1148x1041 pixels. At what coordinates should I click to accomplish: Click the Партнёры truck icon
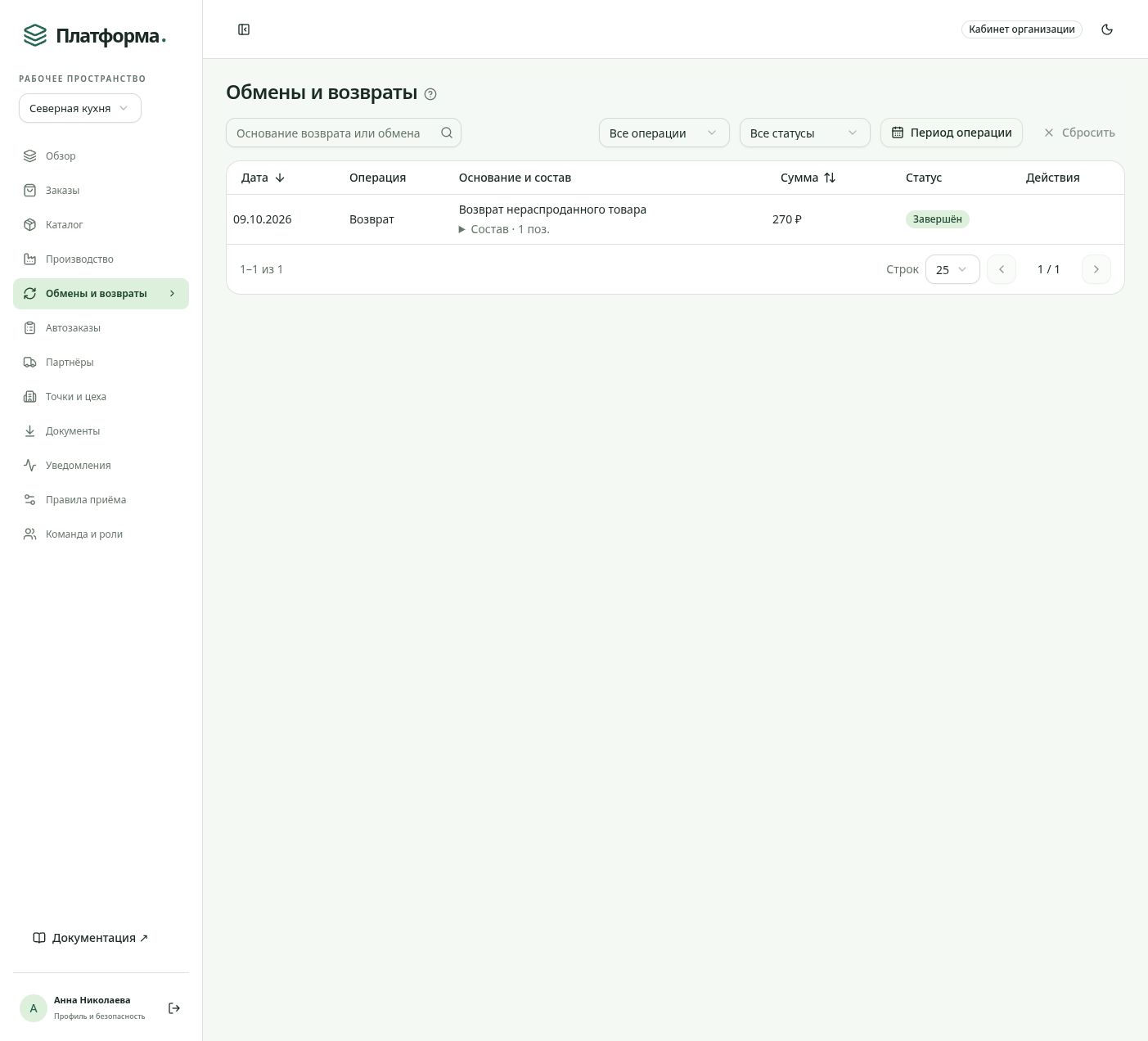(30, 363)
